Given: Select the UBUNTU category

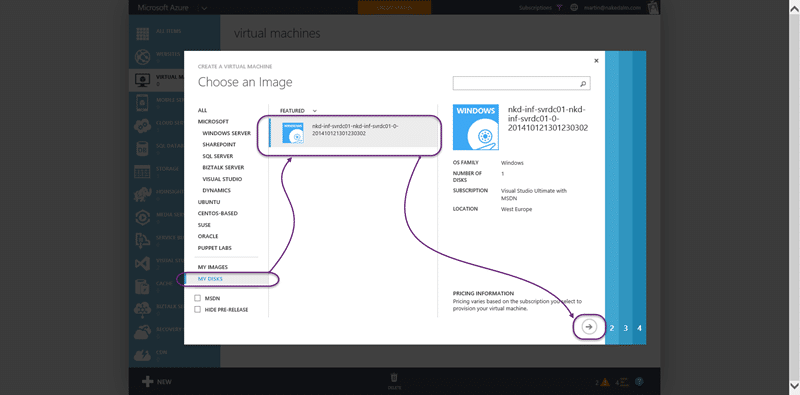Looking at the screenshot, I should pos(209,202).
